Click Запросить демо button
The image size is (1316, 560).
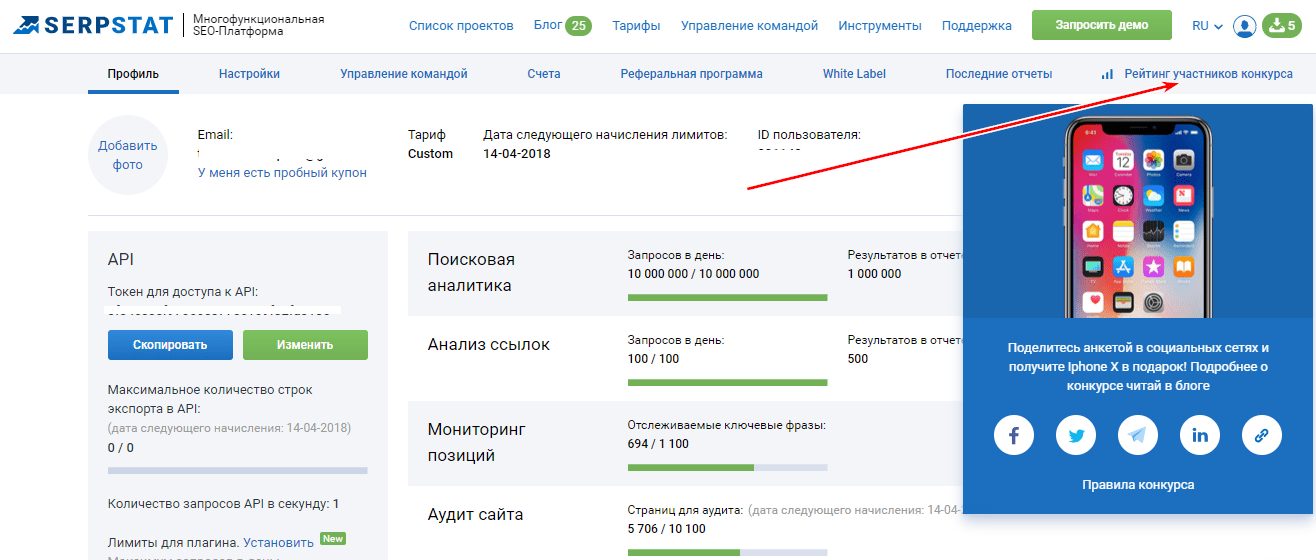point(1101,25)
